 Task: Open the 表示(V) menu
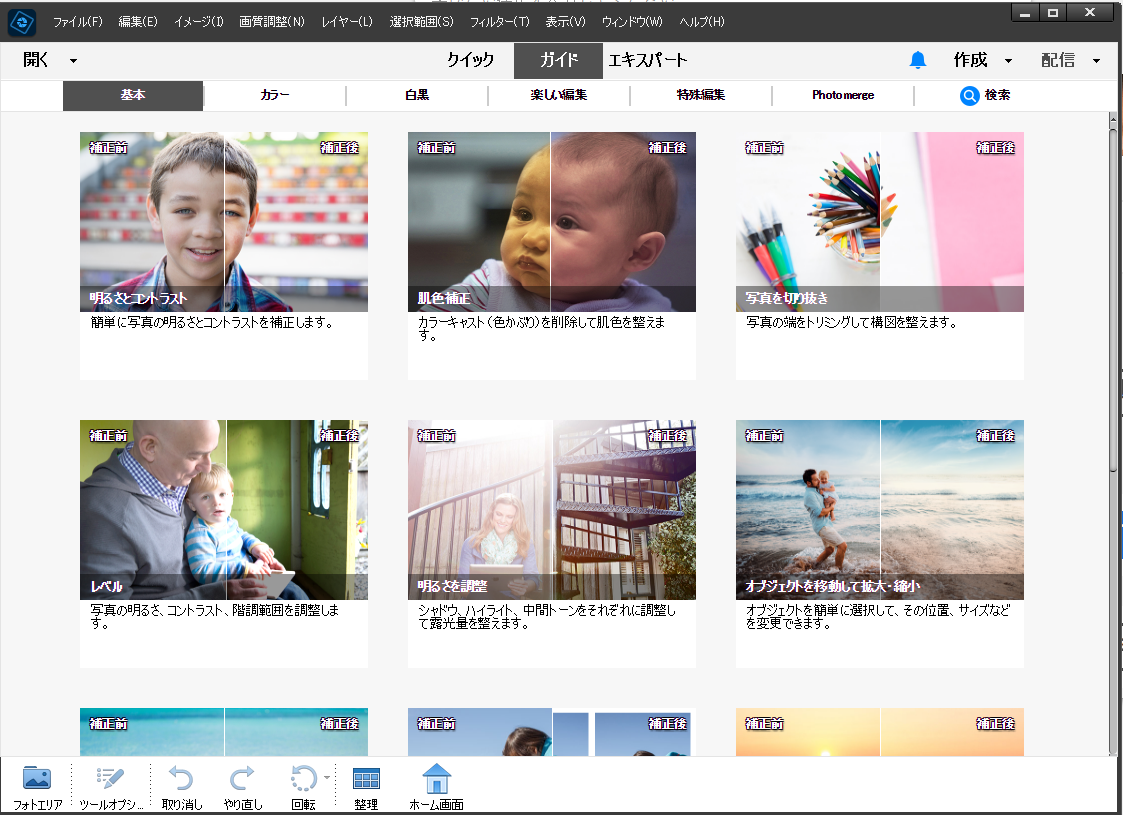click(x=565, y=21)
